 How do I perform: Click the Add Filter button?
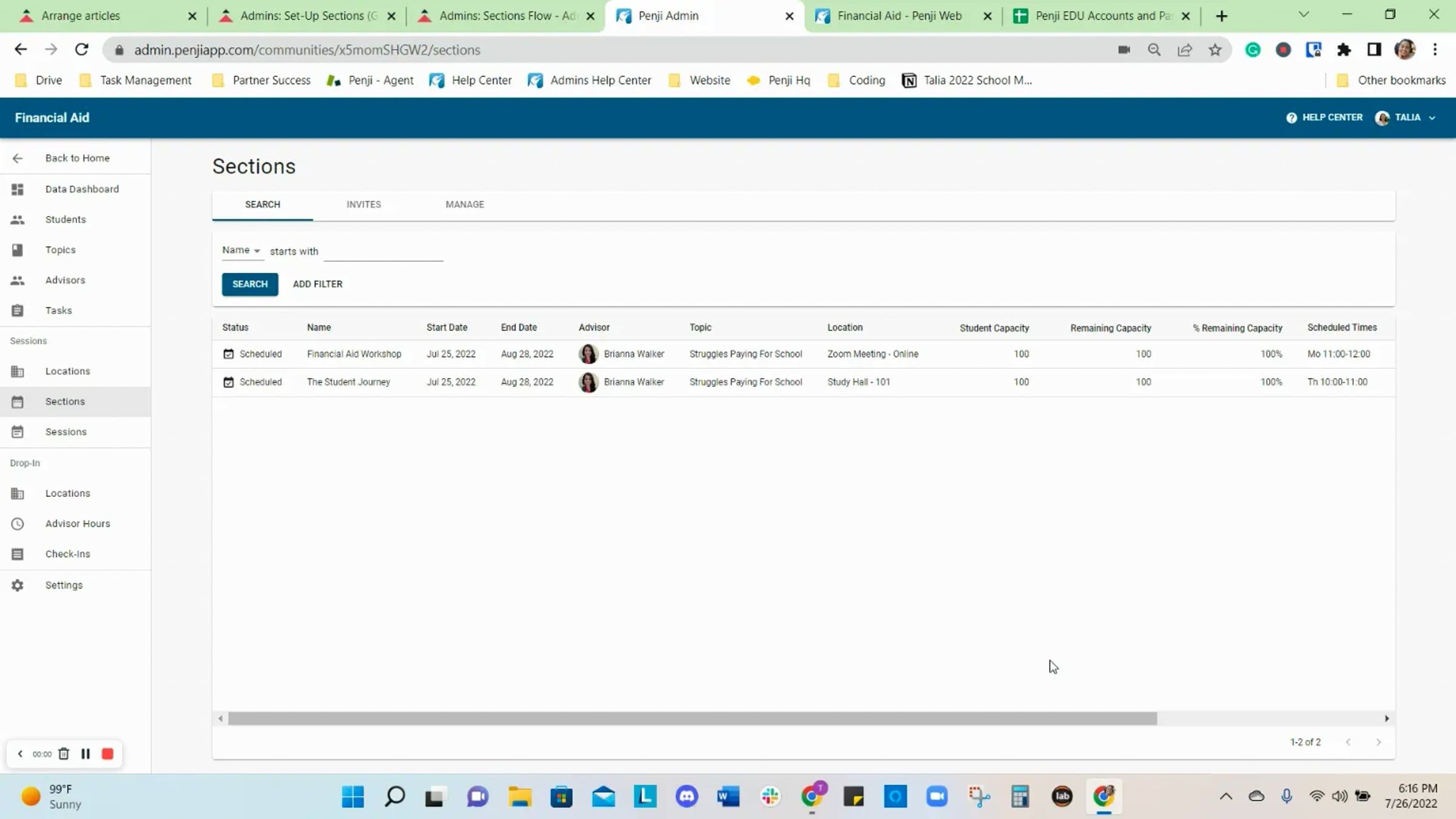[x=317, y=284]
